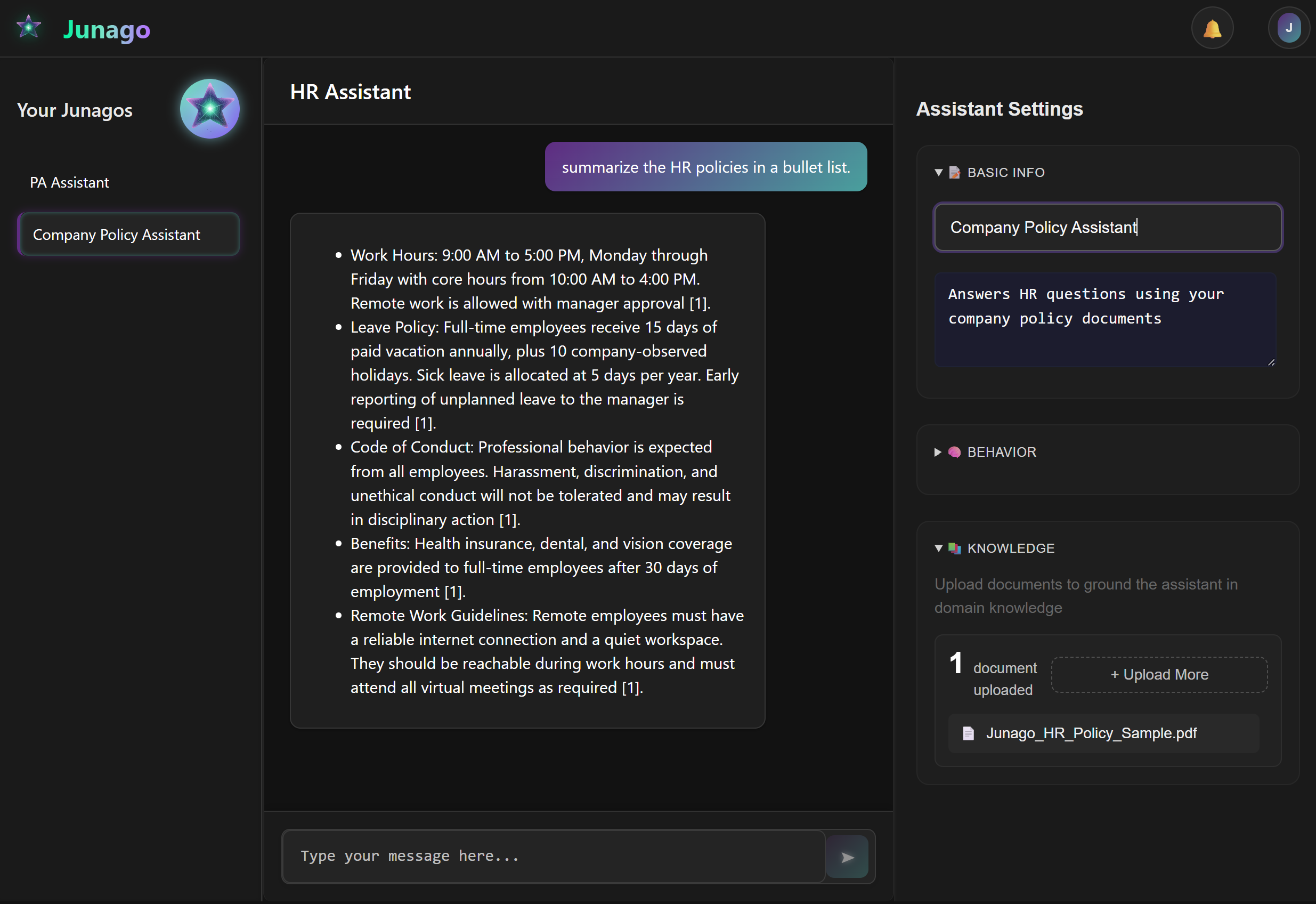Collapse the BASIC INFO section
The height and width of the screenshot is (904, 1316).
(x=938, y=172)
